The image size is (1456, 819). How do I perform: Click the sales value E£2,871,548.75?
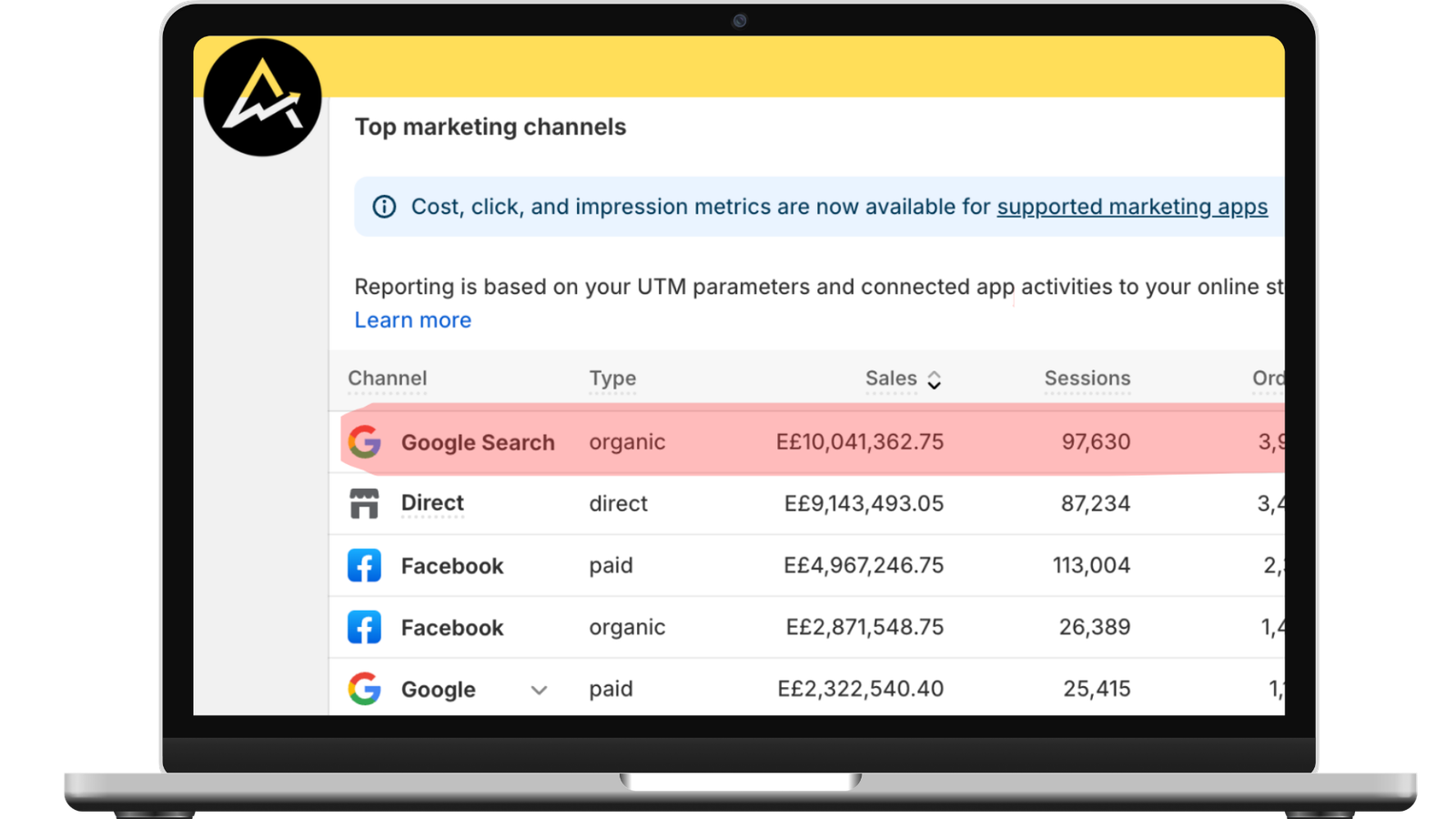pos(864,628)
